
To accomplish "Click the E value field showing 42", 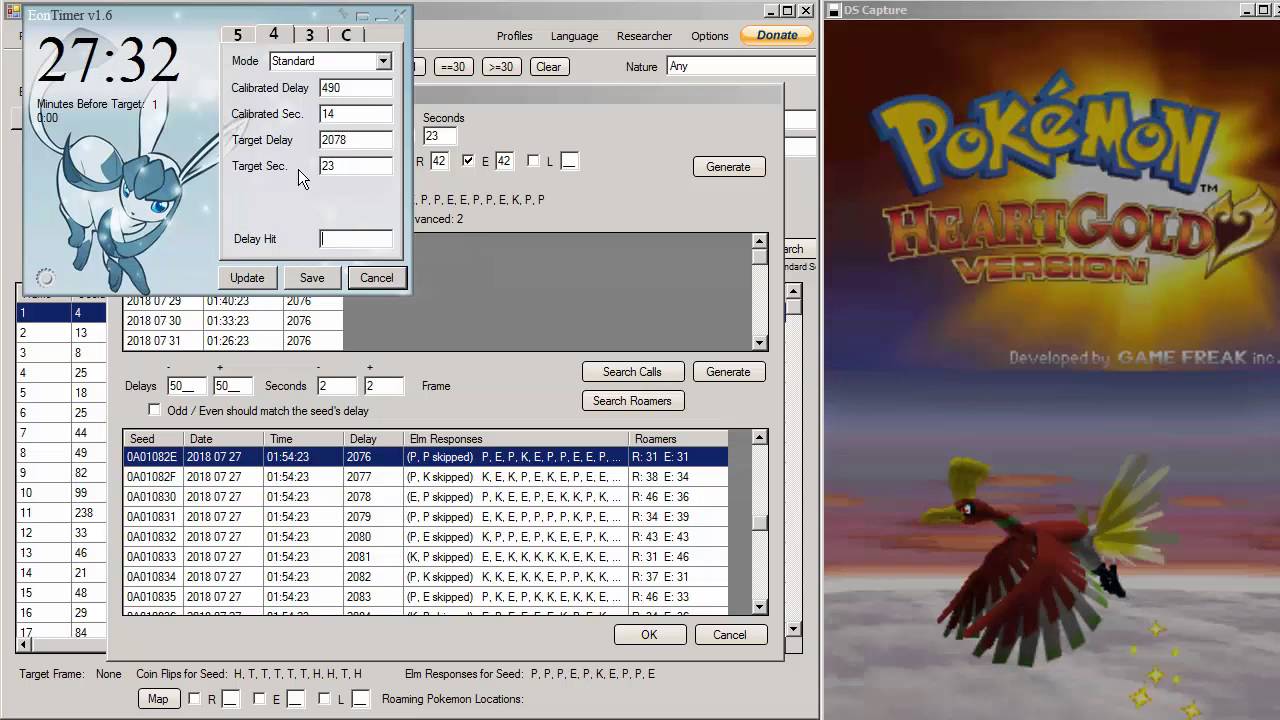I will pos(503,161).
